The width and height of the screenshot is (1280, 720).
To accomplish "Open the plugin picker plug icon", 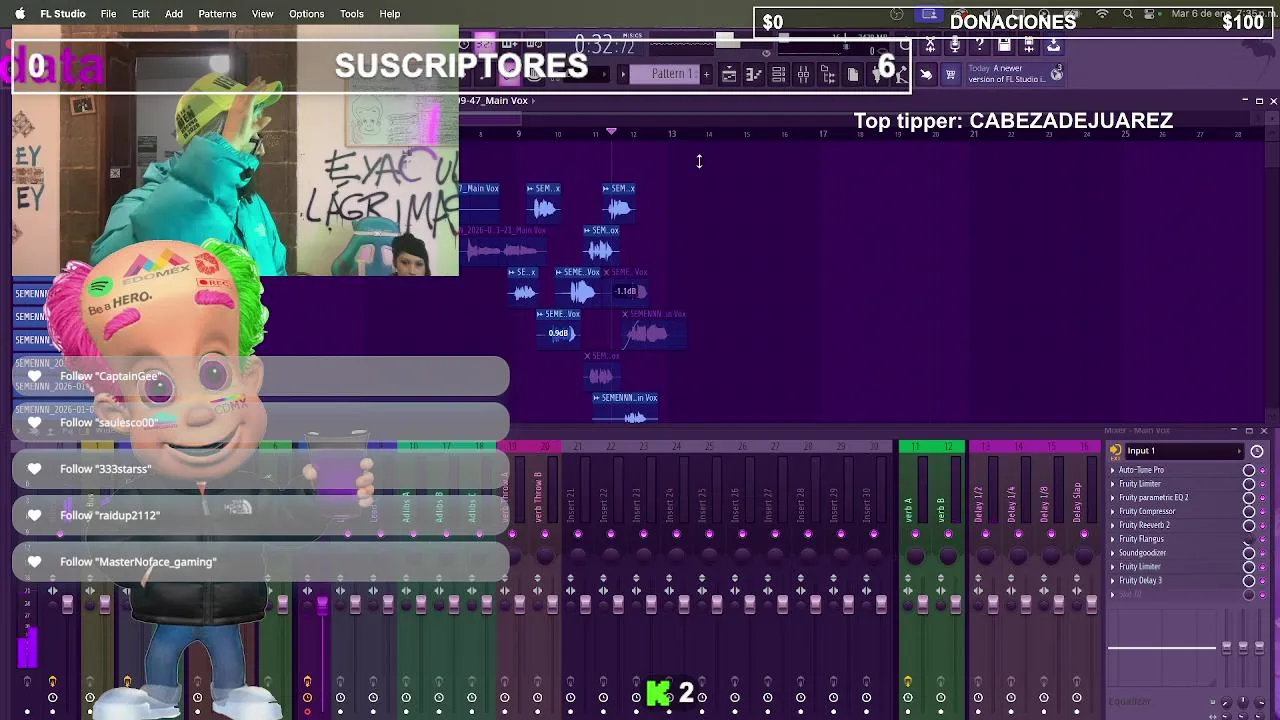I will (x=878, y=74).
